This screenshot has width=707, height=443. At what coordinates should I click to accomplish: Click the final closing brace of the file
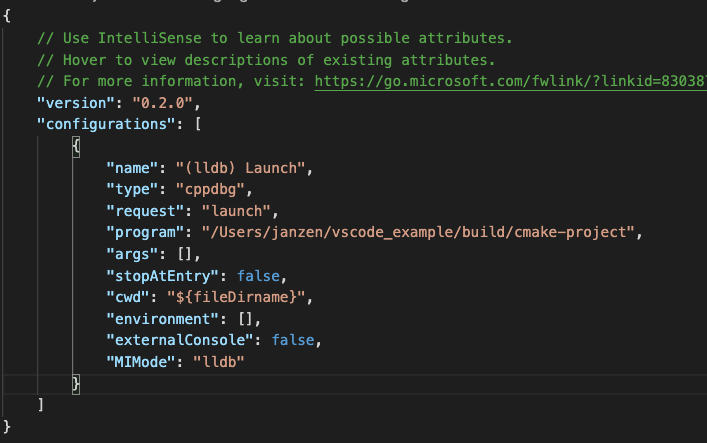click(x=6, y=426)
